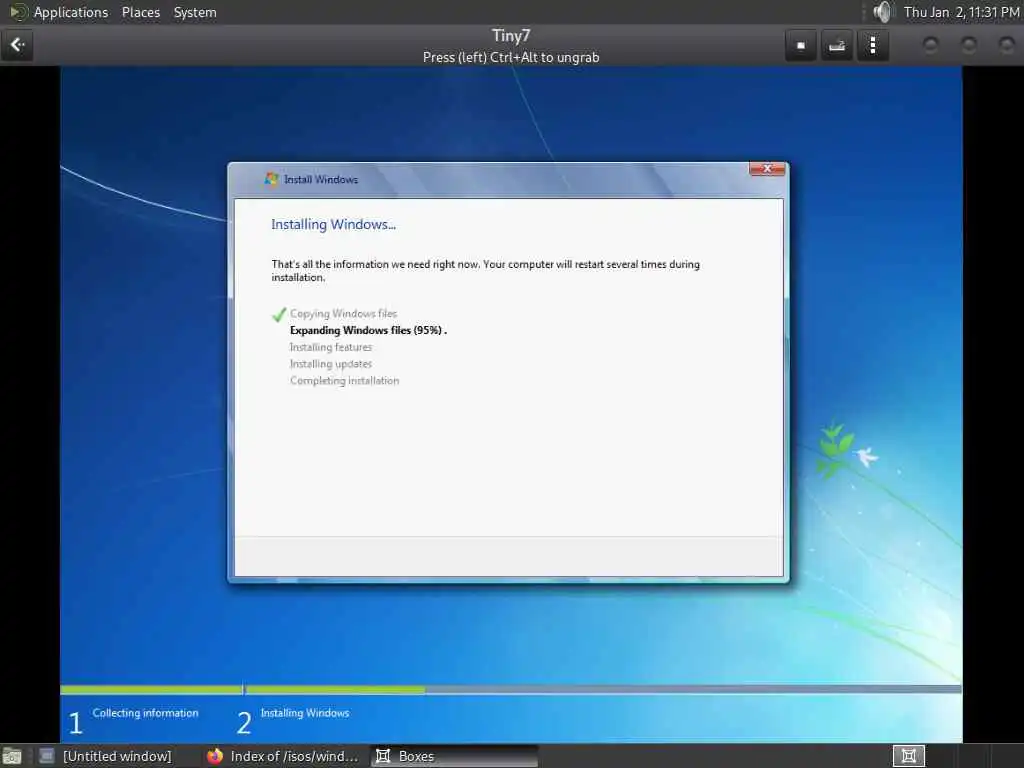Click the fullscreen square button in Boxes header
1024x768 pixels.
(x=801, y=45)
